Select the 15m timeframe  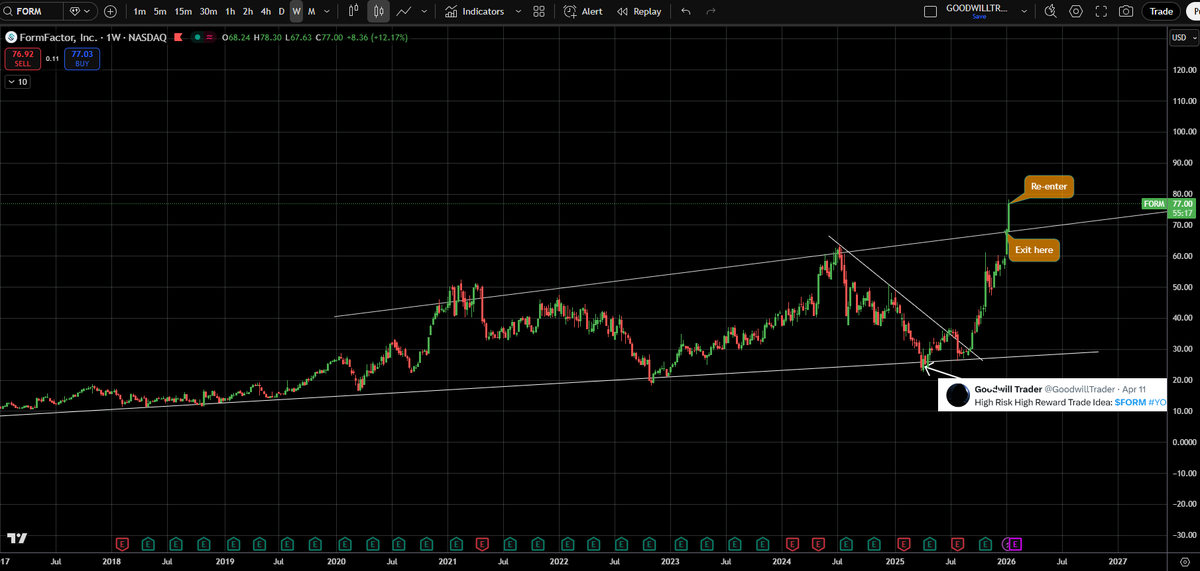[x=183, y=12]
